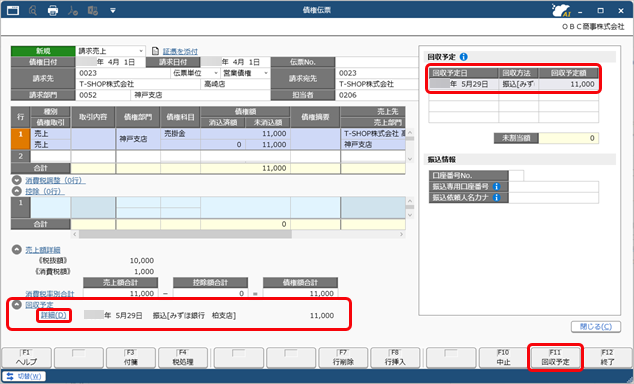This screenshot has width=634, height=384.
Task: Click the 詳細(D) link
Action: tap(53, 315)
